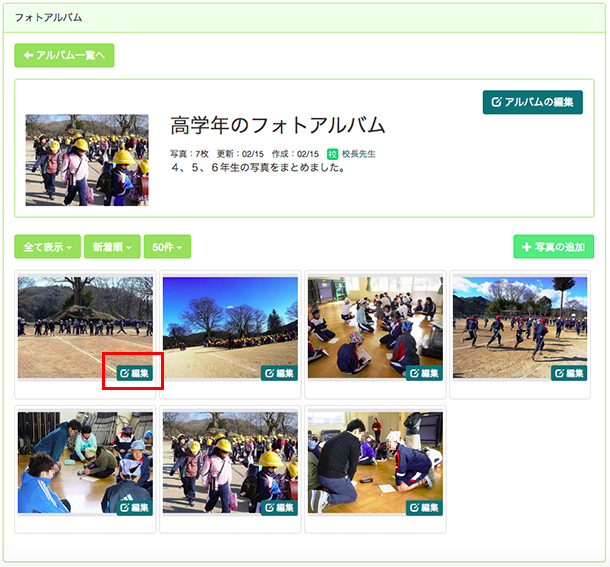610x567 pixels.
Task: Add a photo with 写真の追加
Action: [x=554, y=247]
